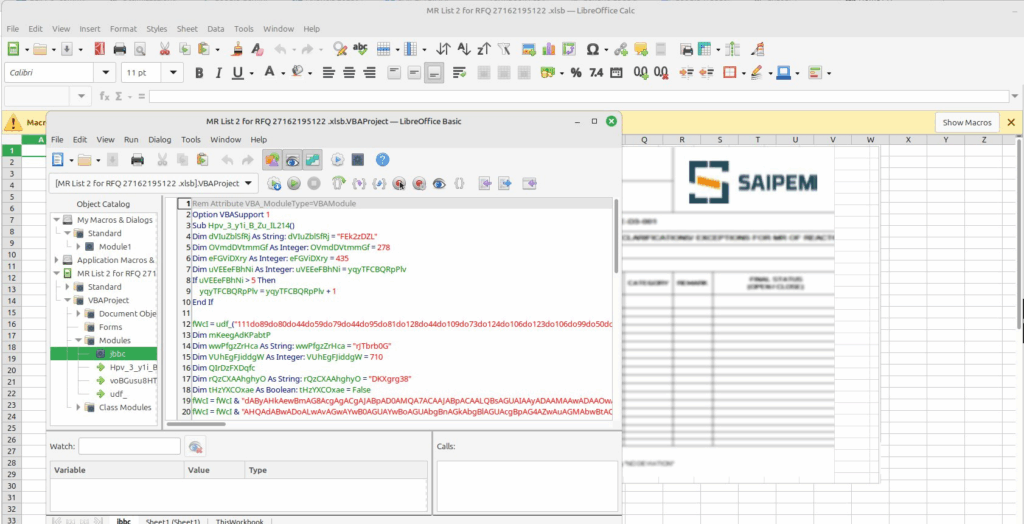
Task: Click the Calc Spelling check icon
Action: (x=359, y=49)
